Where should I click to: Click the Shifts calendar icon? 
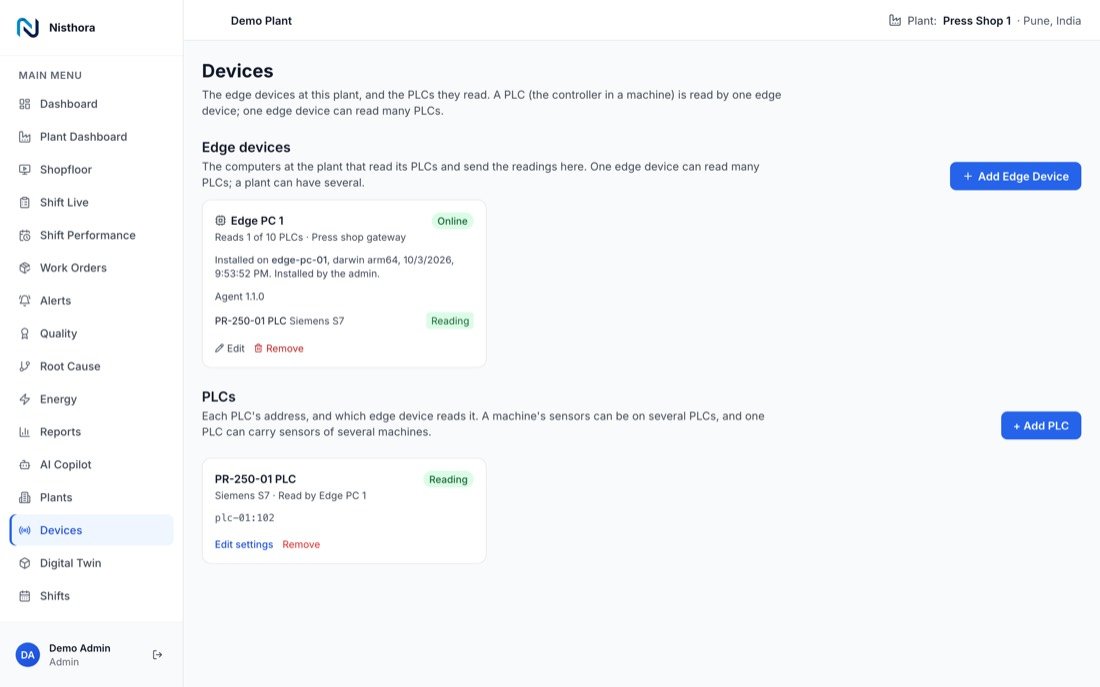25,596
